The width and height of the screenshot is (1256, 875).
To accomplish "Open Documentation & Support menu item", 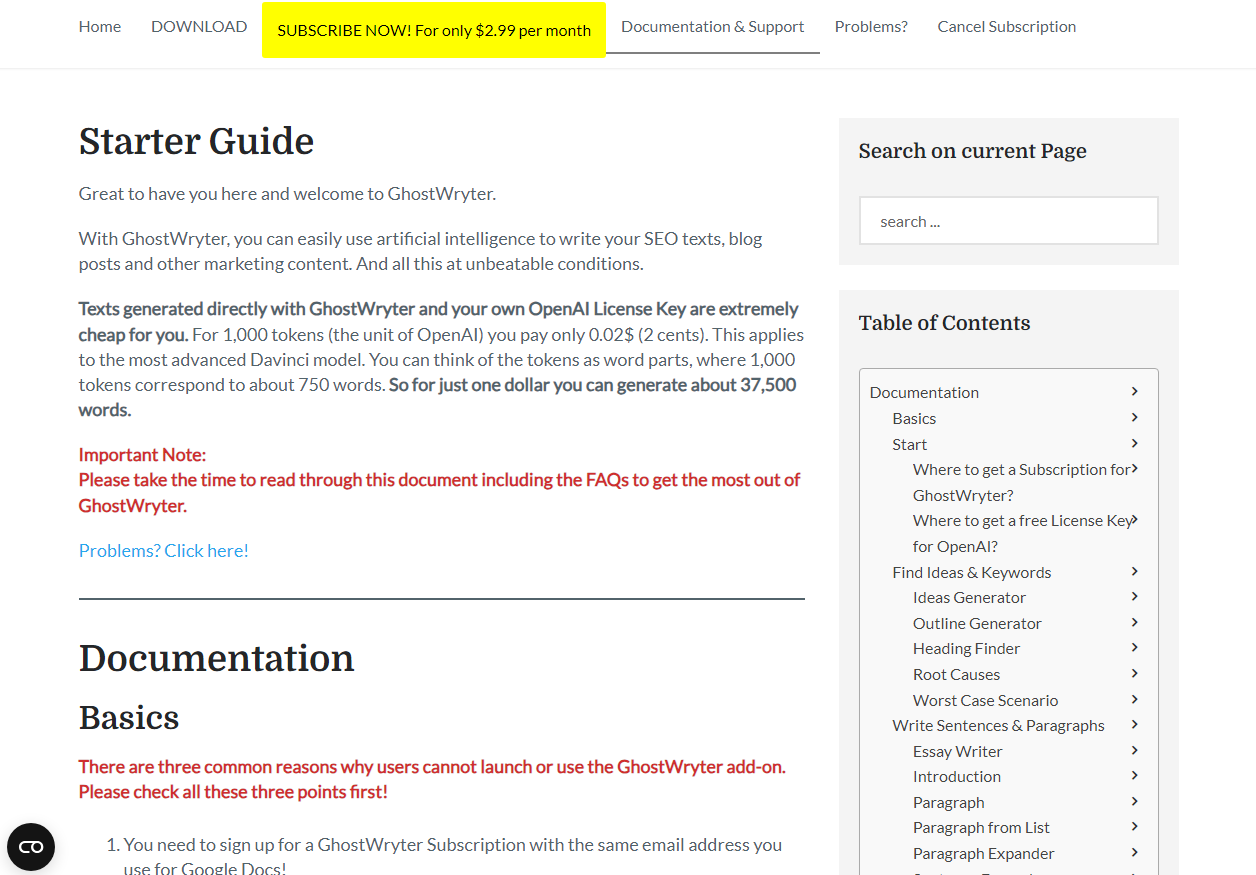I will [x=713, y=27].
